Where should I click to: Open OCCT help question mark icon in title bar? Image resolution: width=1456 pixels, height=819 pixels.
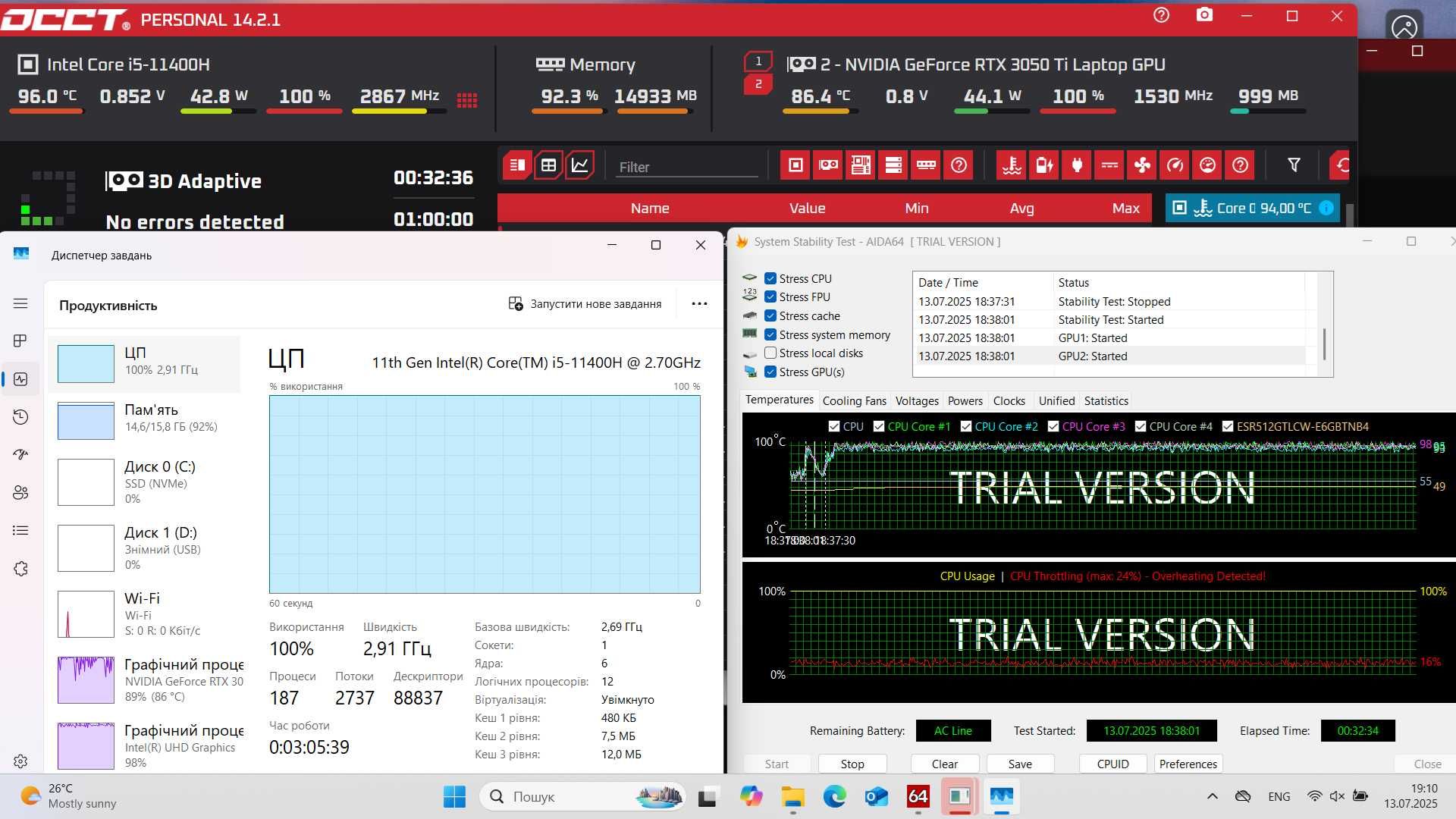pyautogui.click(x=1161, y=15)
